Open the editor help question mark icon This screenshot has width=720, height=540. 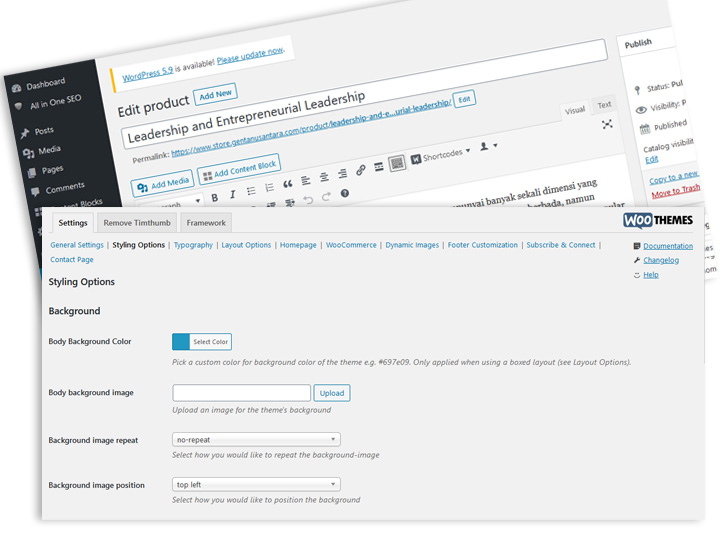click(x=345, y=193)
